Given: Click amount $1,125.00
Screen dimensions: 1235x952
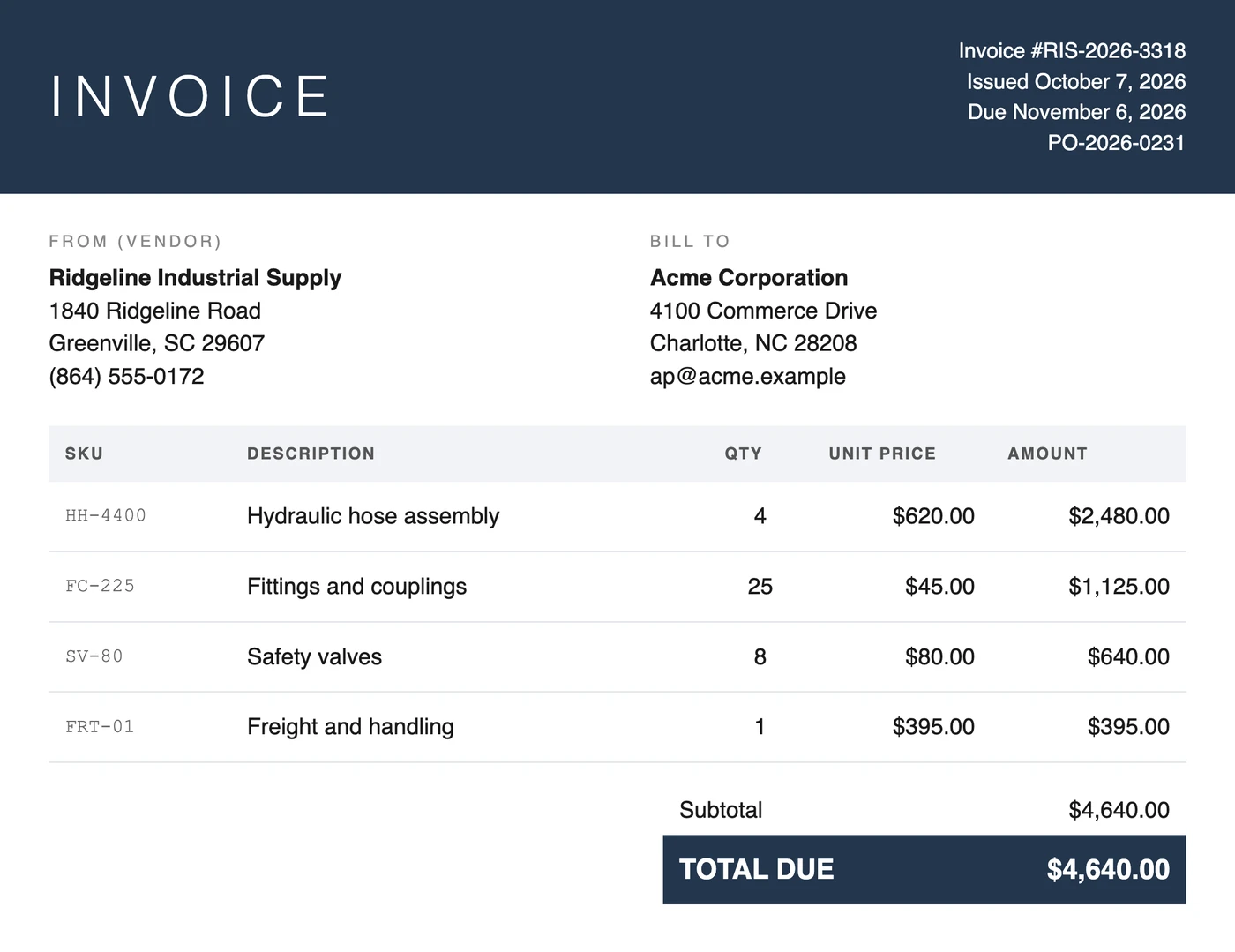Looking at the screenshot, I should [x=1119, y=587].
